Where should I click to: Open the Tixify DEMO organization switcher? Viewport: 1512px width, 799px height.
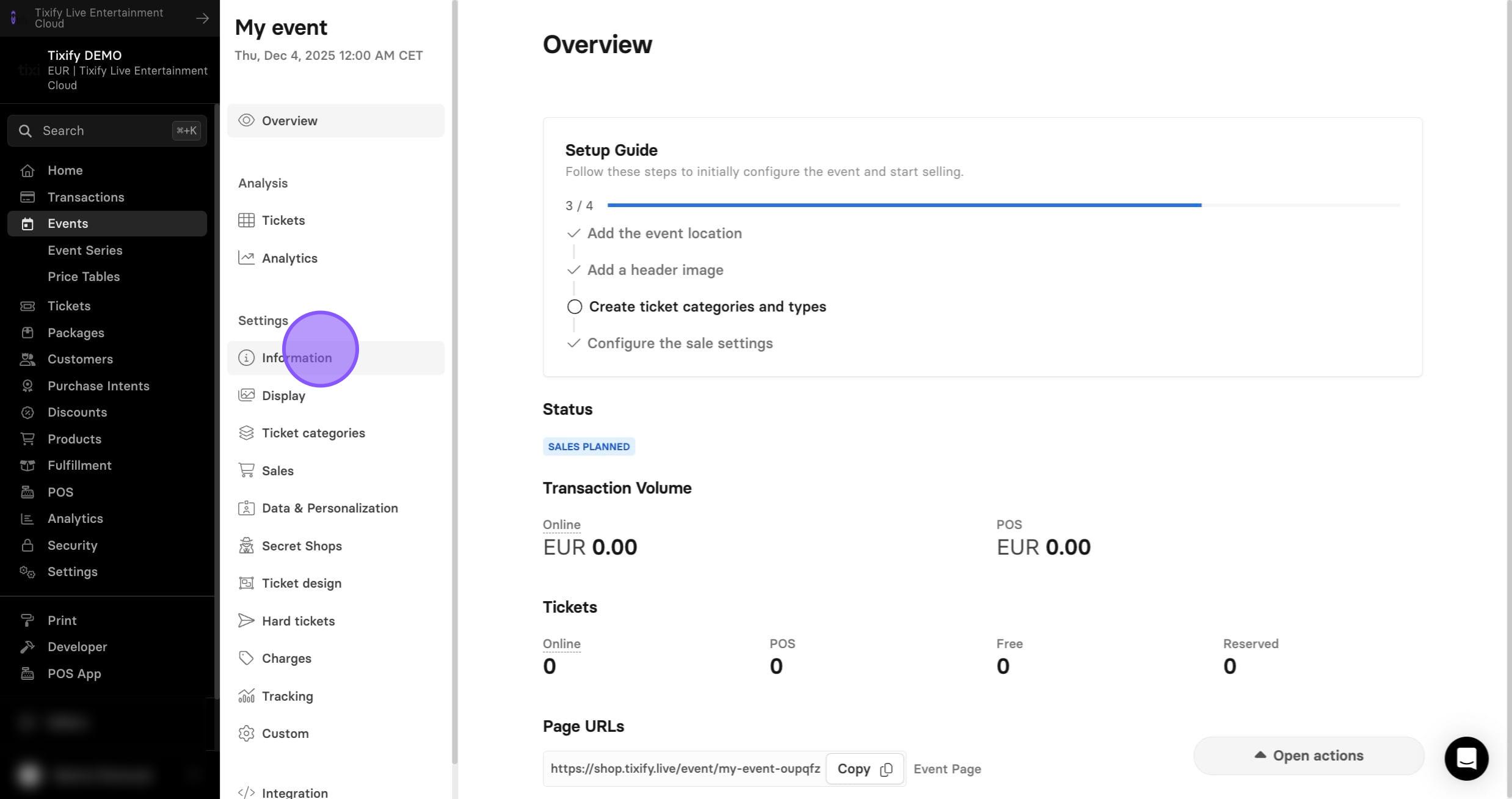(110, 70)
